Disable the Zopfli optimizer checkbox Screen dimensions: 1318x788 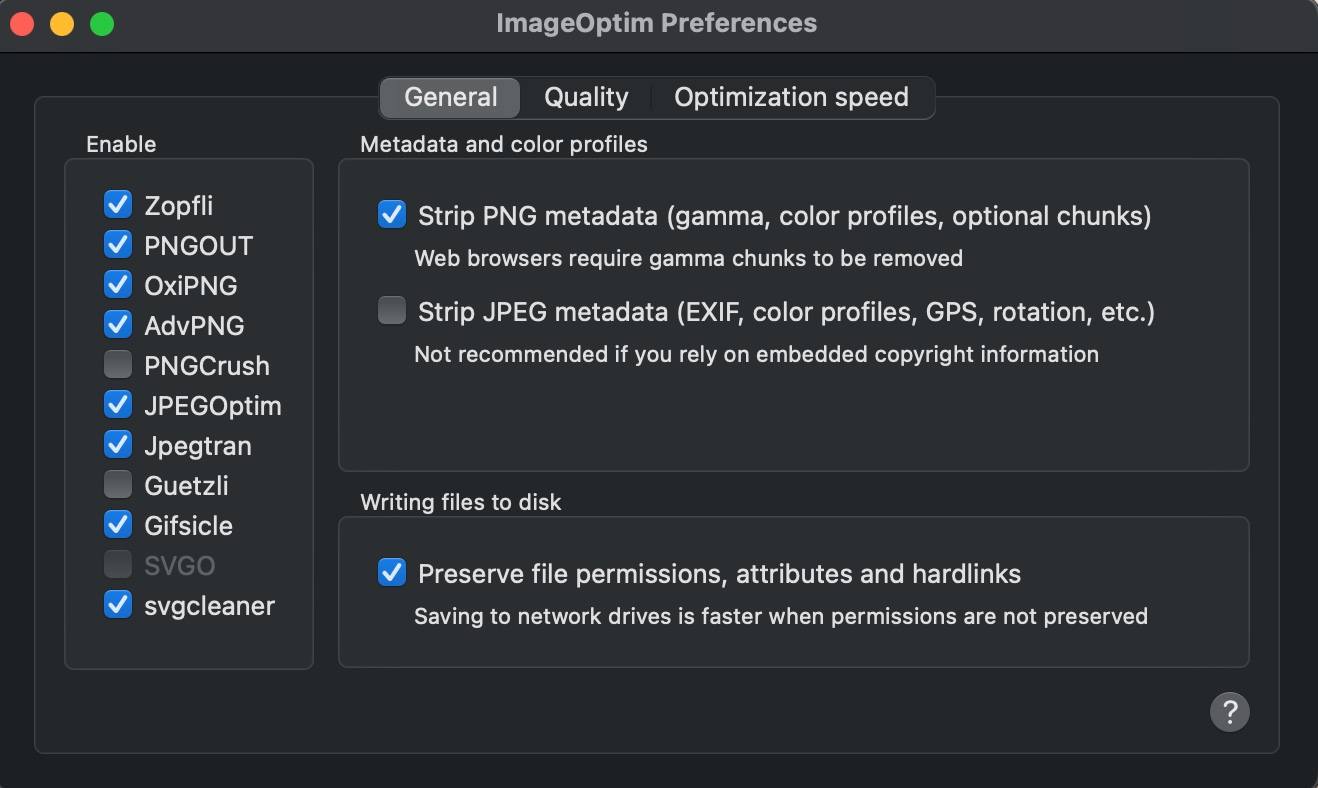pos(118,205)
